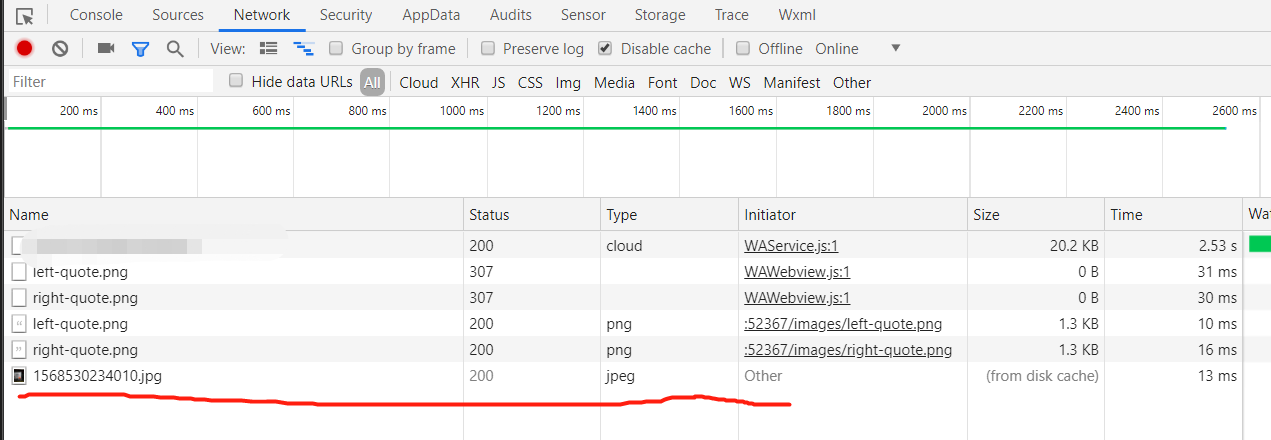Image resolution: width=1271 pixels, height=440 pixels.
Task: Click the capture screenshots camera icon
Action: [x=106, y=48]
